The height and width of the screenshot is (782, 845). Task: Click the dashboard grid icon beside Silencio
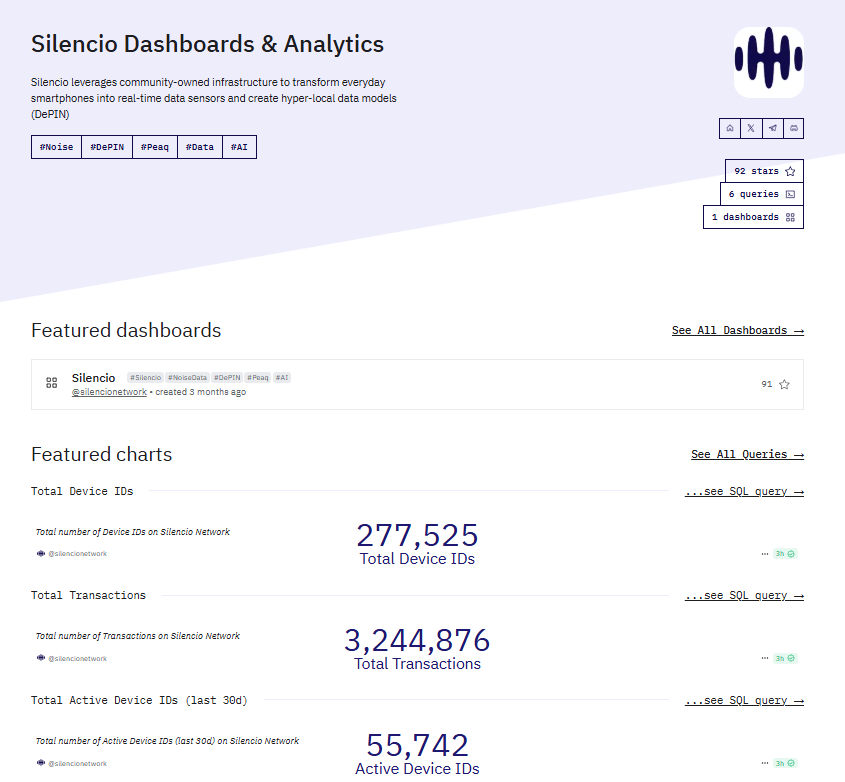click(x=52, y=383)
